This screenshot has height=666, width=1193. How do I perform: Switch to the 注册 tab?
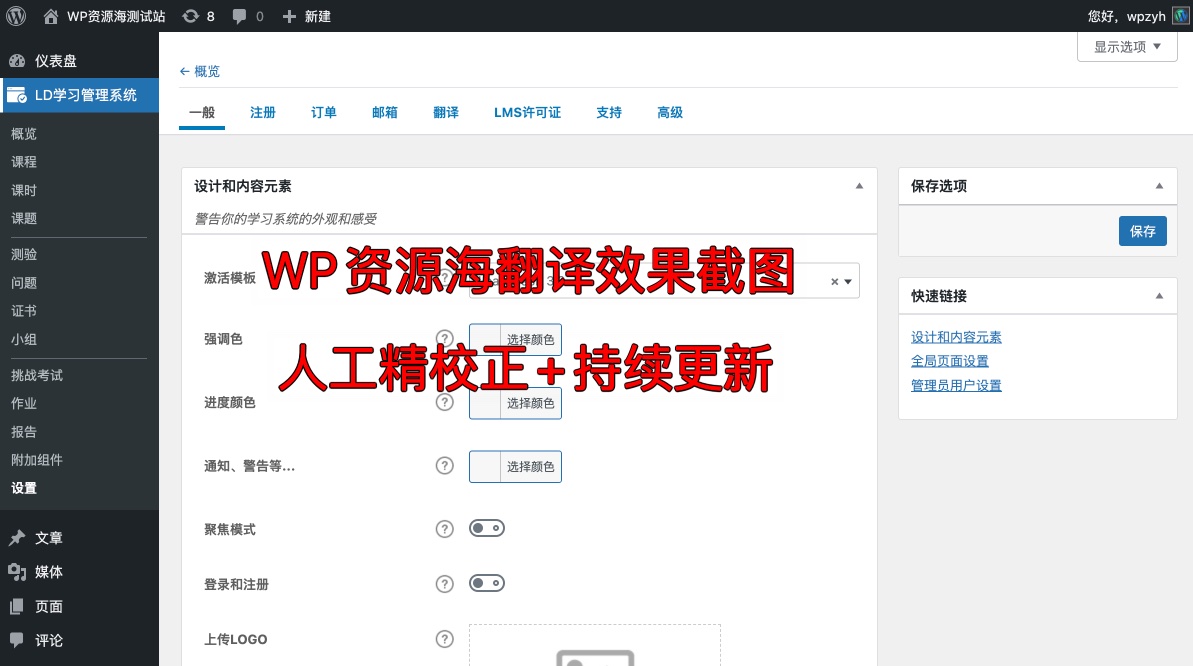[262, 113]
